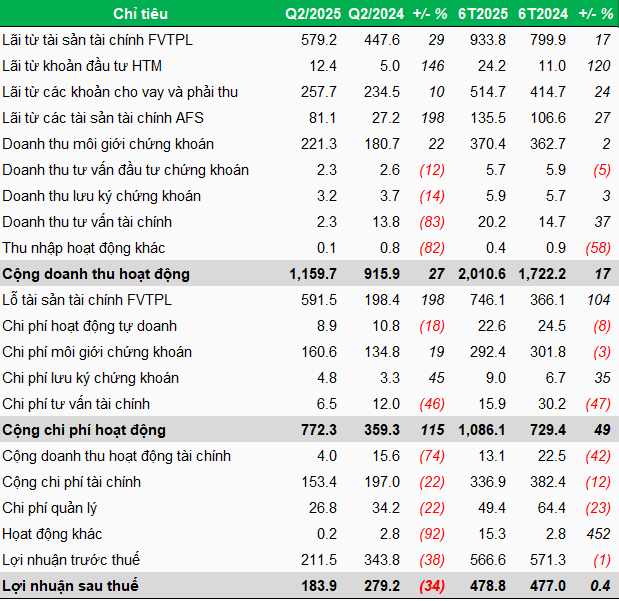Click the Q2/2025 column header
This screenshot has height=601, width=619.
pos(313,14)
